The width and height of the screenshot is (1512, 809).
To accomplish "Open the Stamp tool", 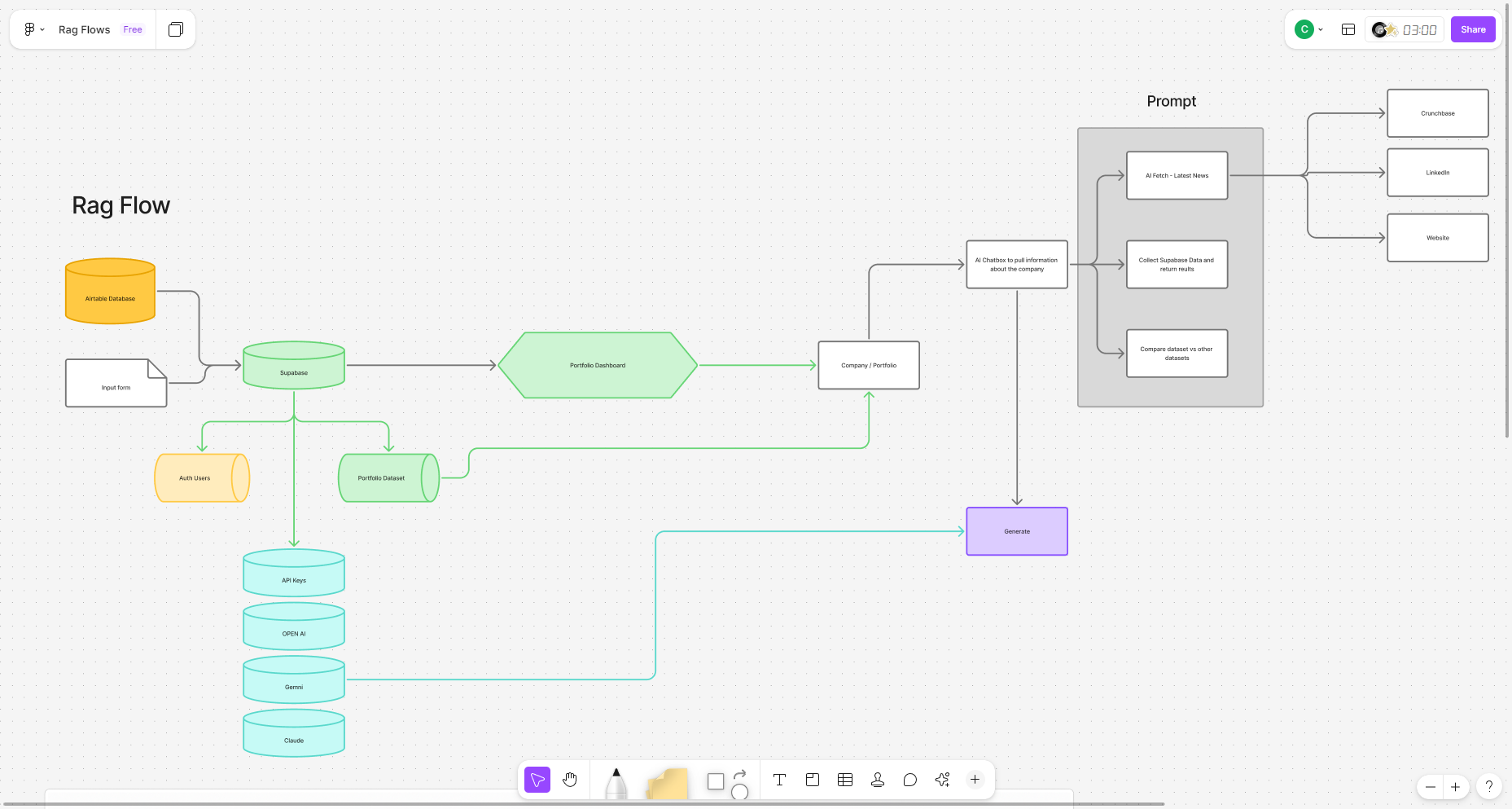I will pos(878,780).
